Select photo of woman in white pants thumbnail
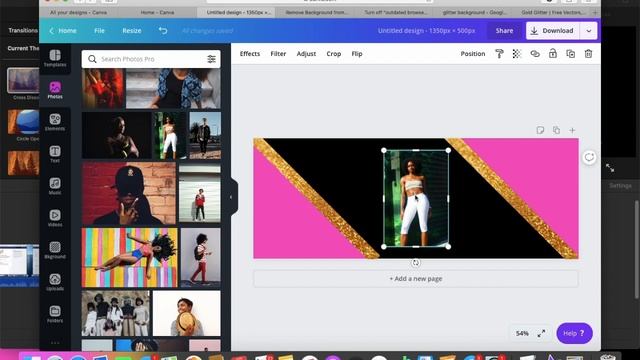This screenshot has width=640, height=360. pos(169,136)
